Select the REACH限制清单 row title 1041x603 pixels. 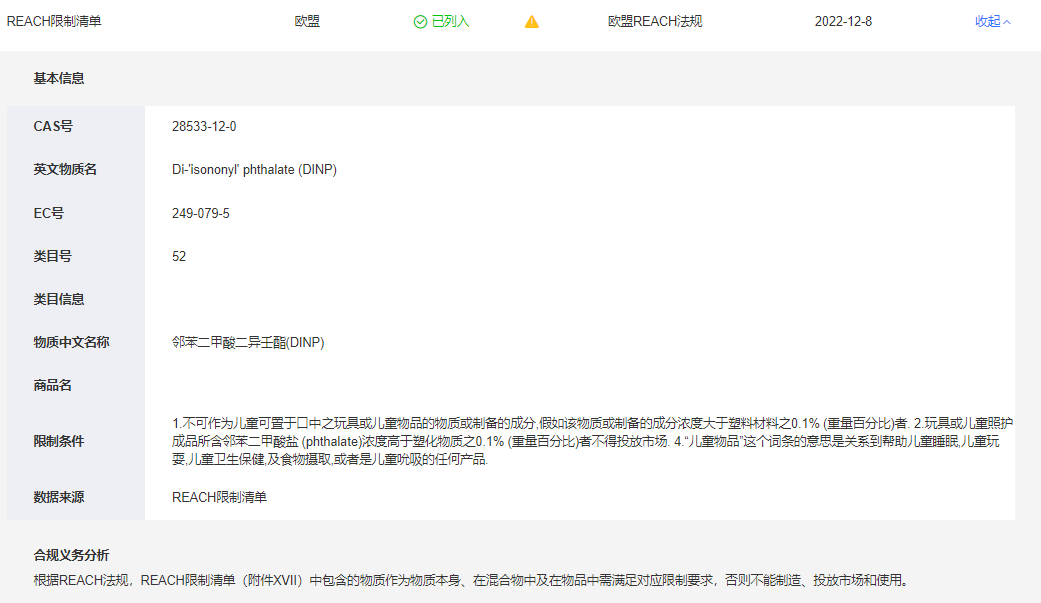pyautogui.click(x=54, y=22)
